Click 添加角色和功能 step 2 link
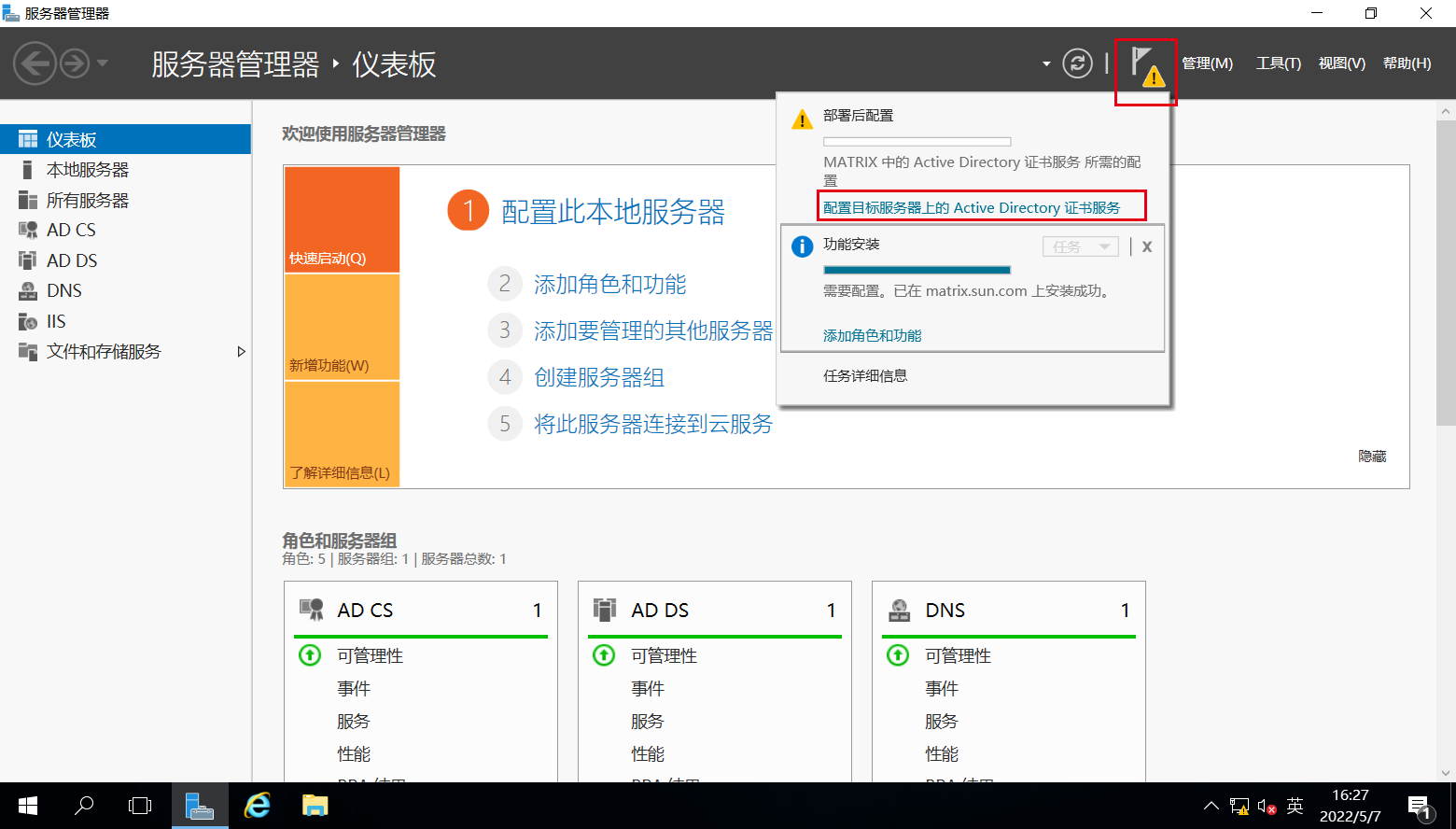The height and width of the screenshot is (829, 1456). (610, 284)
